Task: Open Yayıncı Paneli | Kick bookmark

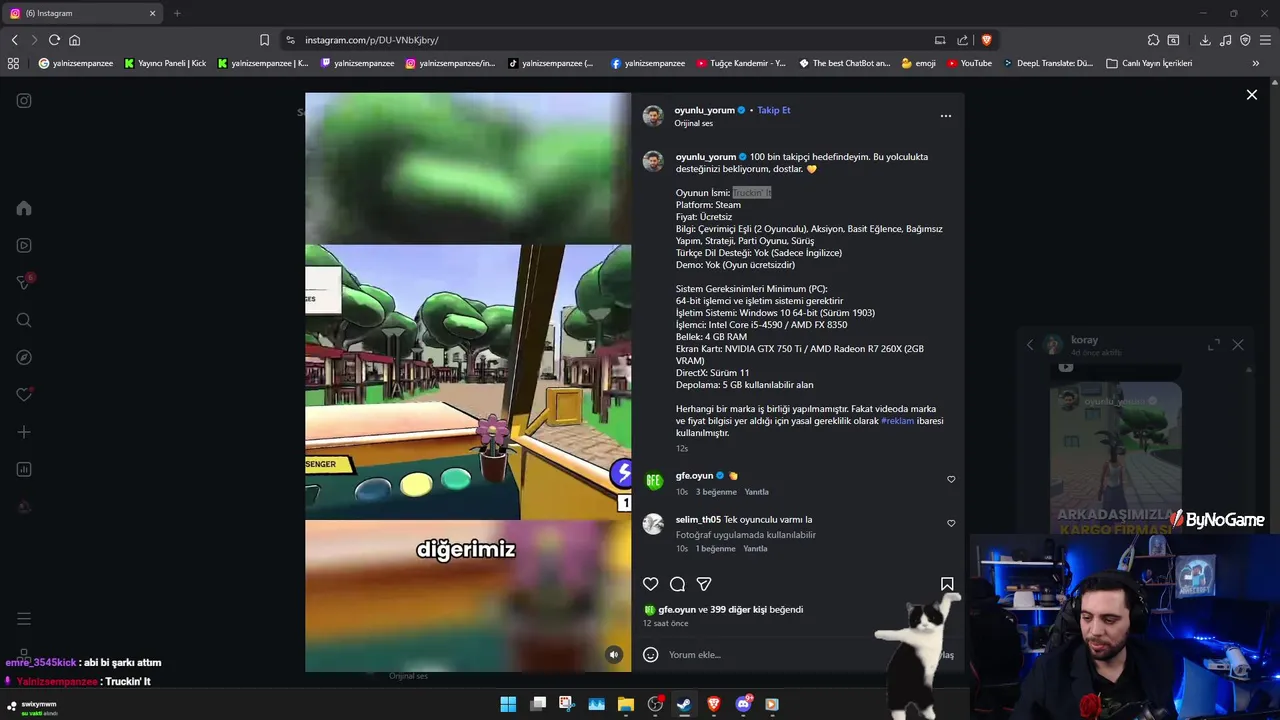Action: click(x=165, y=63)
